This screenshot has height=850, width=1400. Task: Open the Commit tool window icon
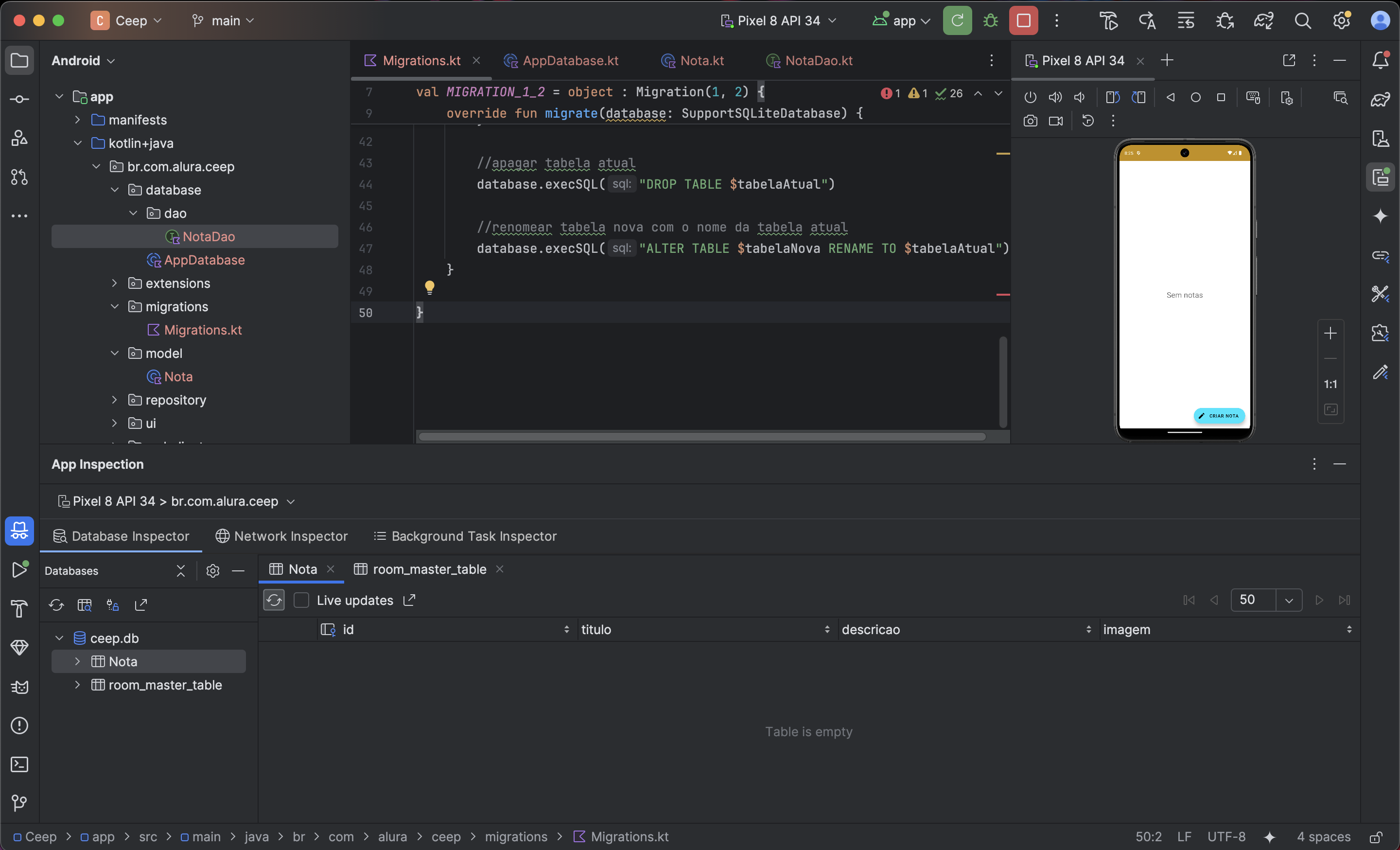coord(19,99)
